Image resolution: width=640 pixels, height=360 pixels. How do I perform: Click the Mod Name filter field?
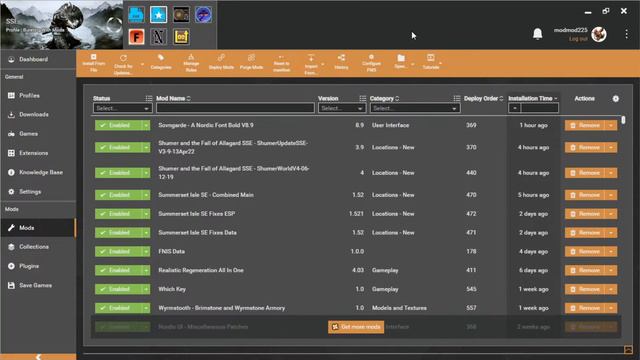(235, 108)
